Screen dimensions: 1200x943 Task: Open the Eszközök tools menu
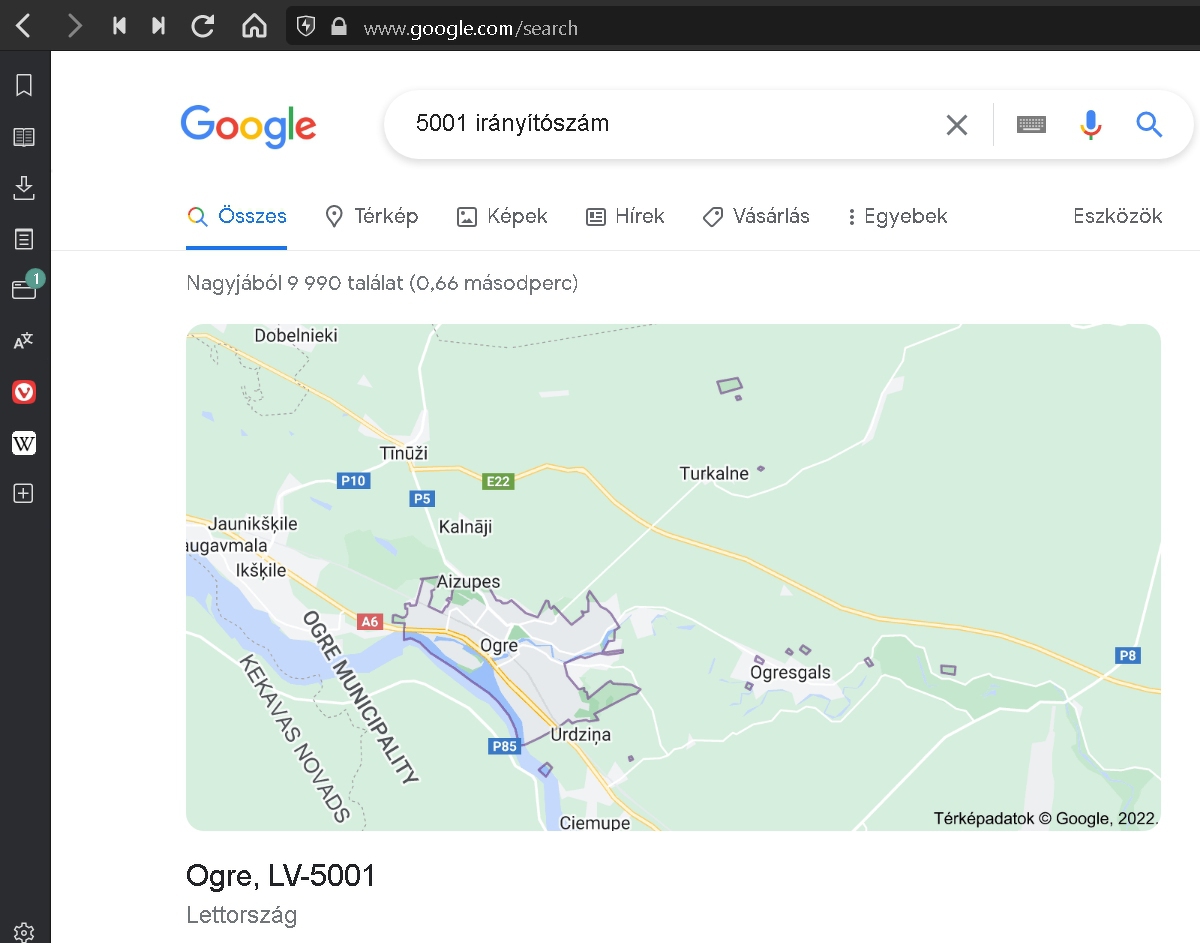(1117, 216)
